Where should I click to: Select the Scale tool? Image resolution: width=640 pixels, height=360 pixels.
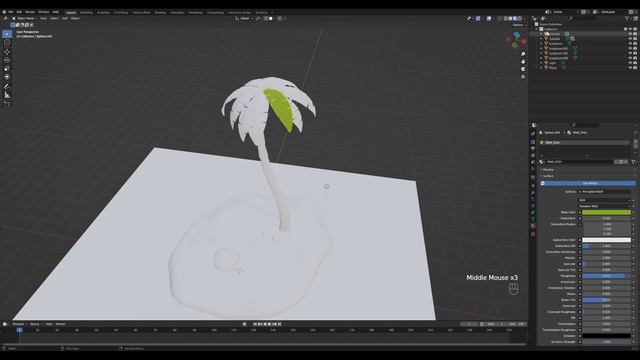pos(7,68)
